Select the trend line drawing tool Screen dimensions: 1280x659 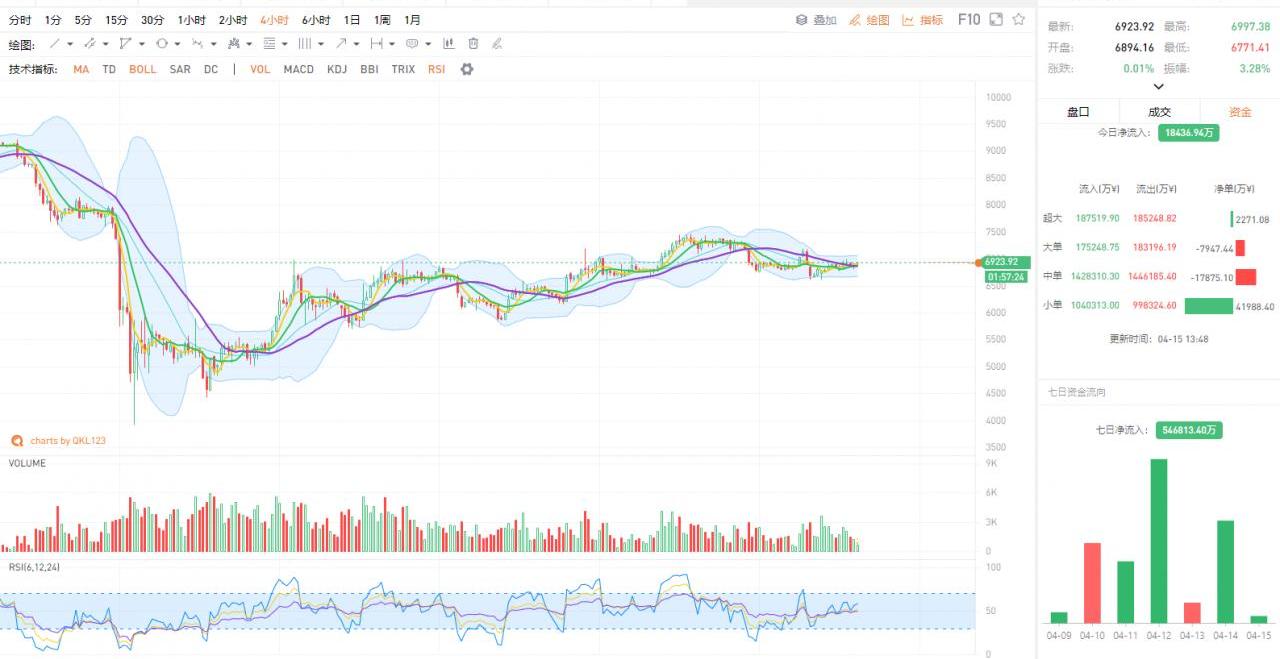(x=55, y=44)
